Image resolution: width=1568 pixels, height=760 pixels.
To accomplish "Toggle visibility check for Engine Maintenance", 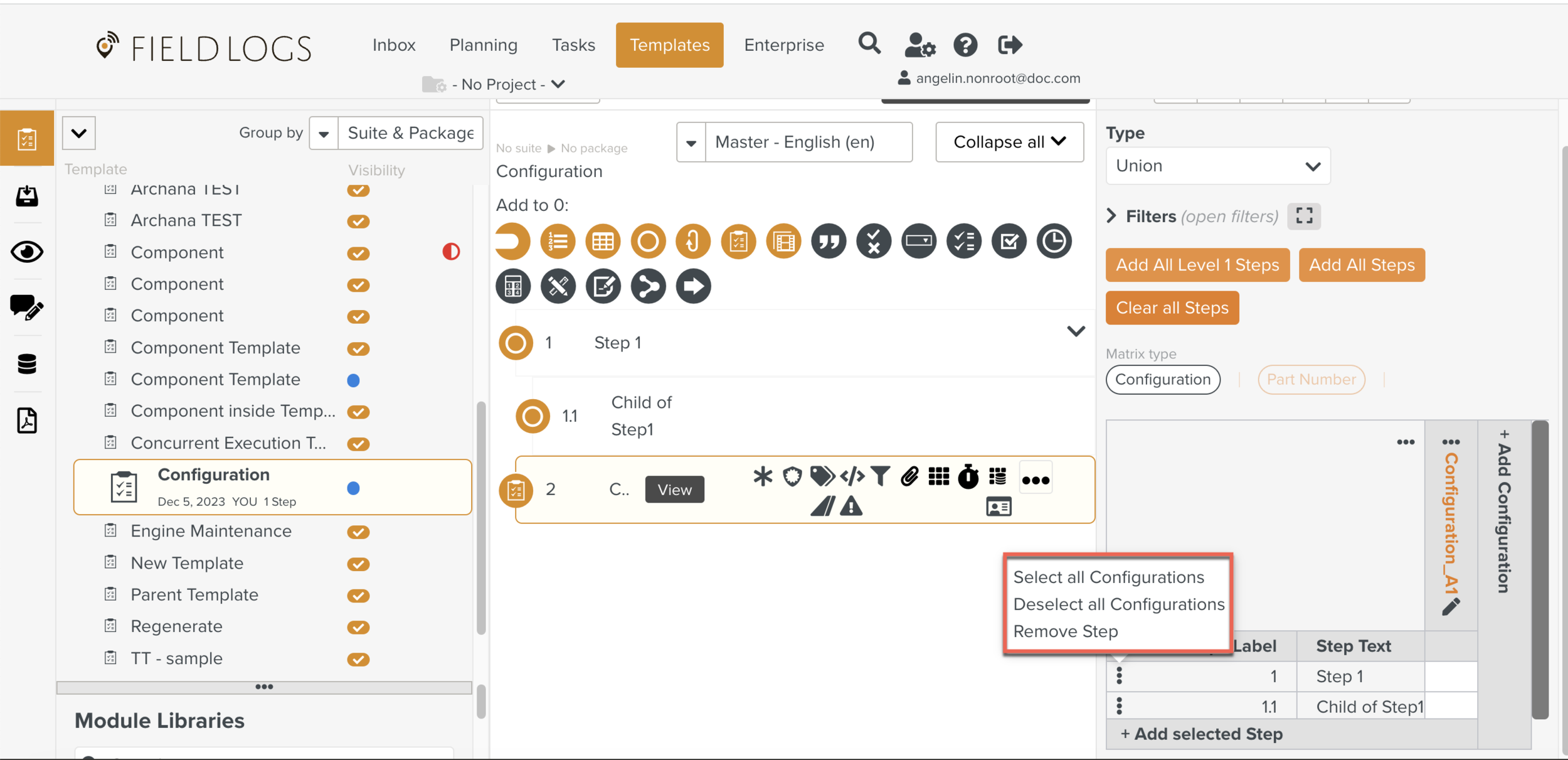I will tap(358, 532).
